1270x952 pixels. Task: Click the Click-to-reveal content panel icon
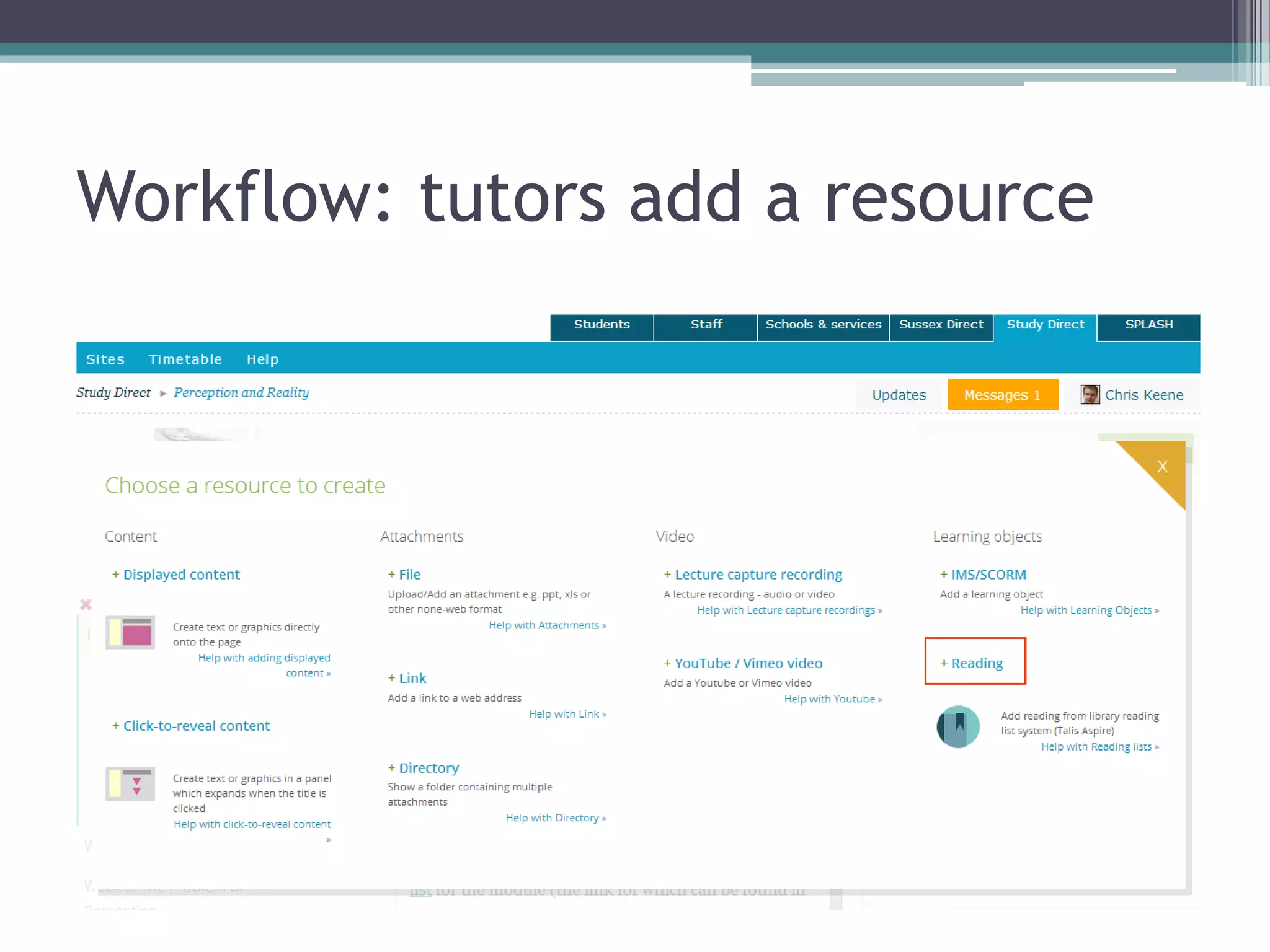[130, 784]
